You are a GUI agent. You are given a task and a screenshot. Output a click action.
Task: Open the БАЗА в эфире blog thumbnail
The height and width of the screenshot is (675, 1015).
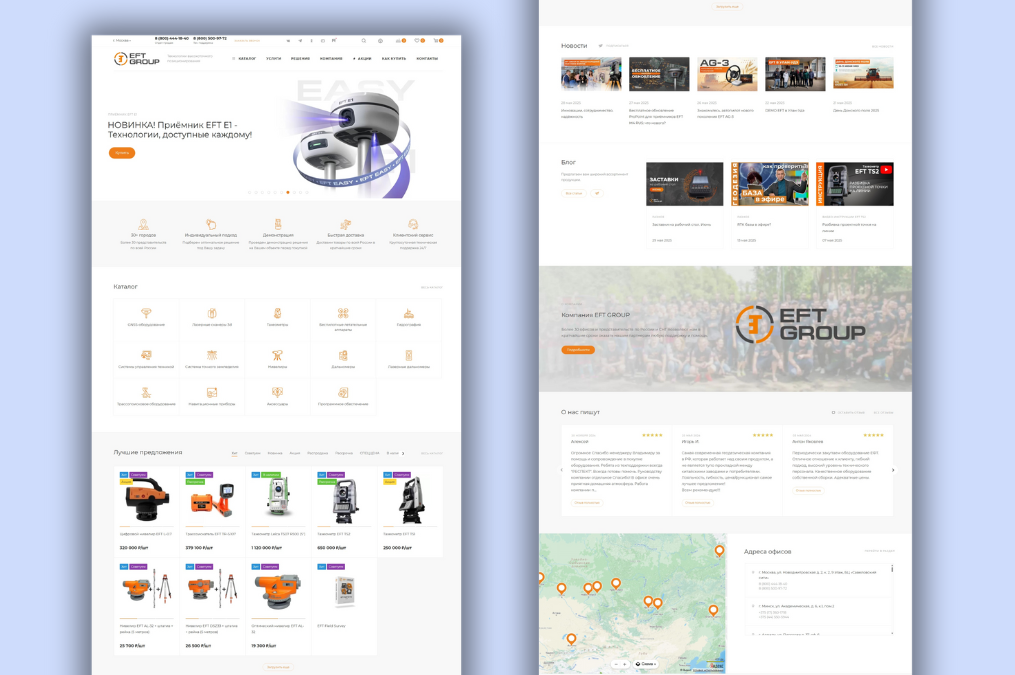[770, 184]
